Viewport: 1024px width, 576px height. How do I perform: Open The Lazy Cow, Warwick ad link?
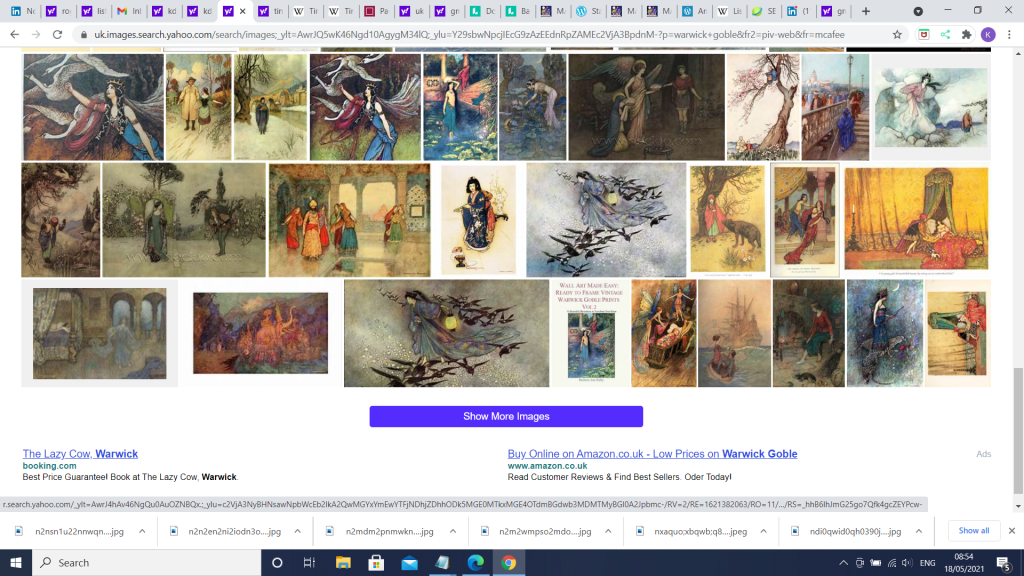[80, 454]
